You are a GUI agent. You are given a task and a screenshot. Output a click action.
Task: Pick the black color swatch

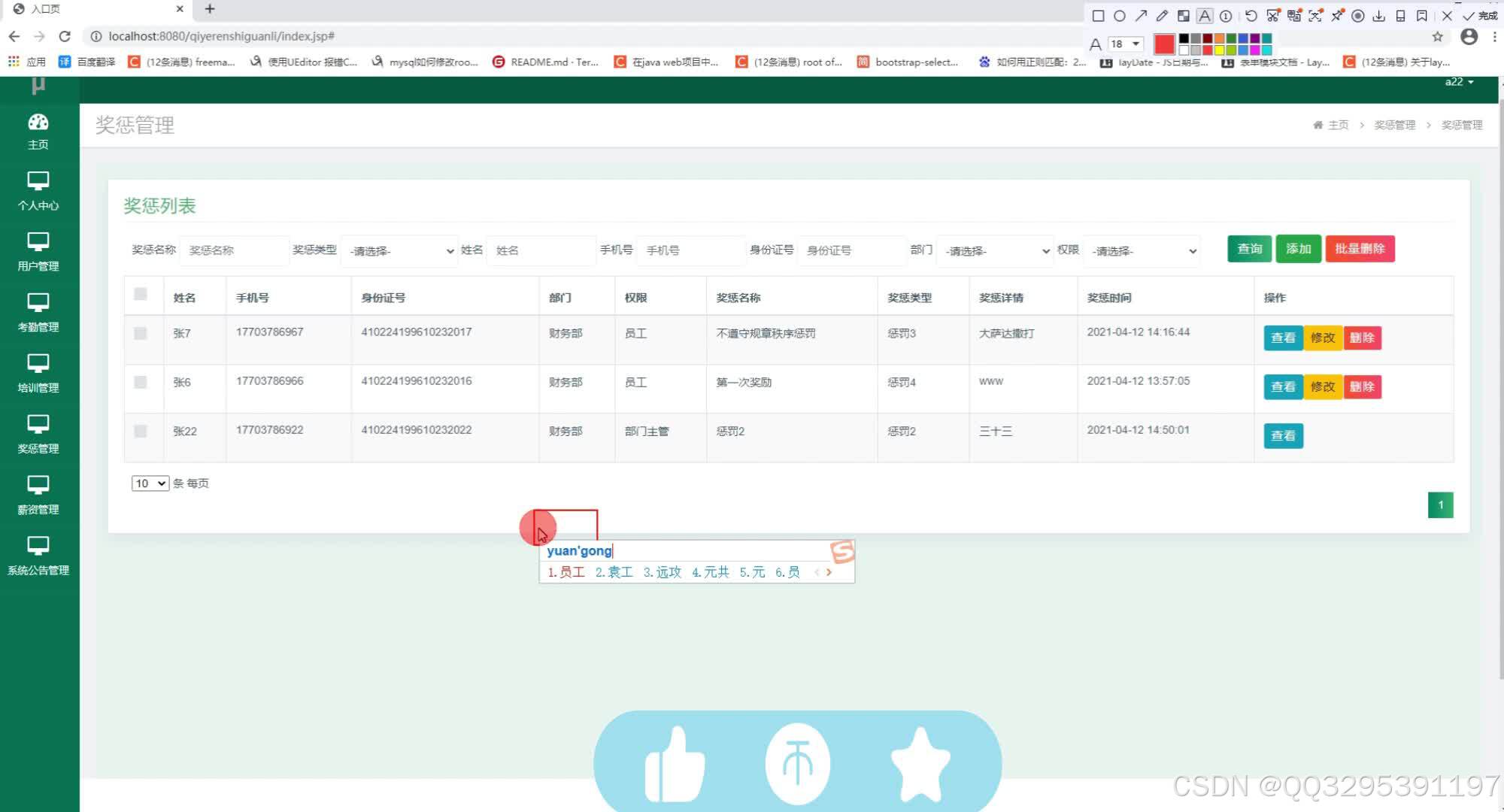click(1184, 38)
